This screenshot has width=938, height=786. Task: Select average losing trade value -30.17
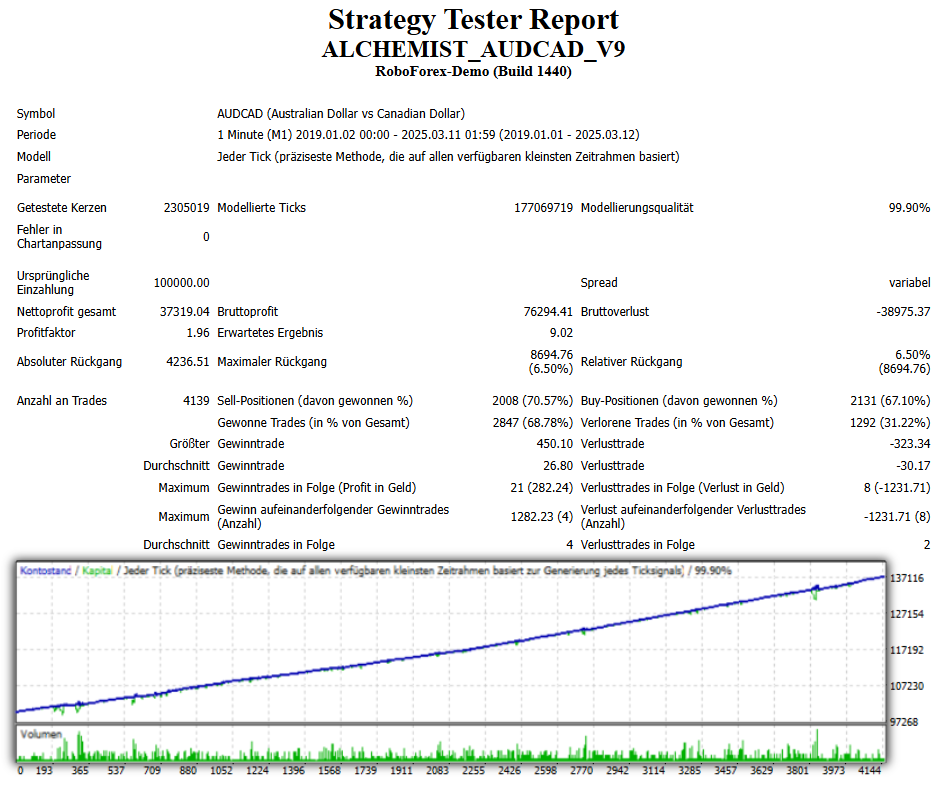(x=913, y=466)
